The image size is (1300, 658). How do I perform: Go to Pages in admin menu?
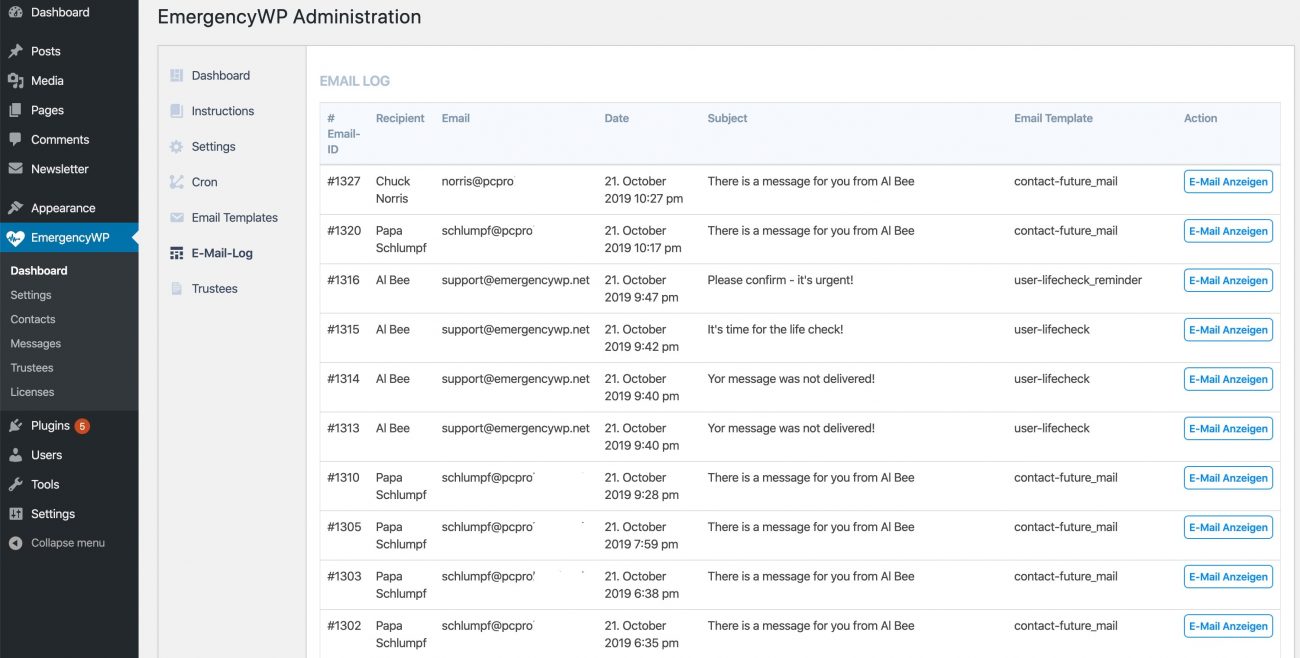(69, 110)
